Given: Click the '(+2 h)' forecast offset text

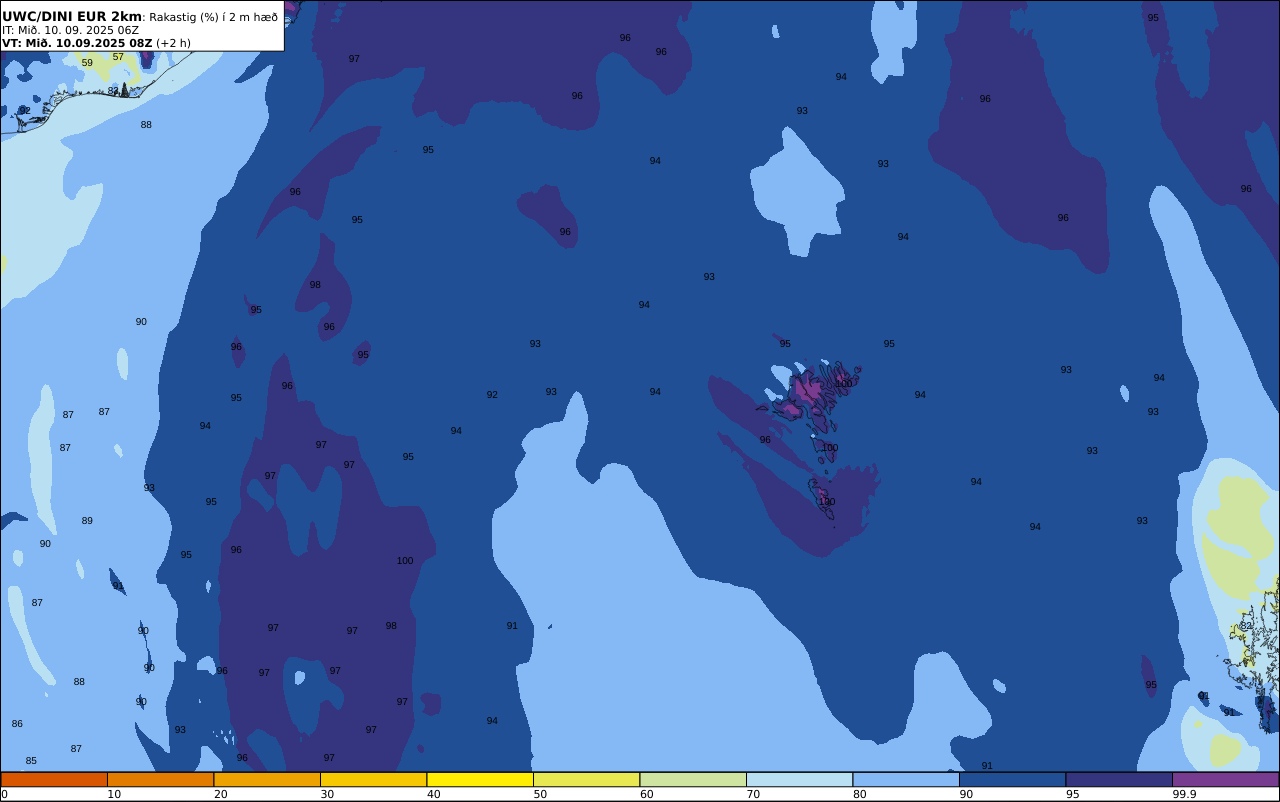Looking at the screenshot, I should click(x=173, y=43).
